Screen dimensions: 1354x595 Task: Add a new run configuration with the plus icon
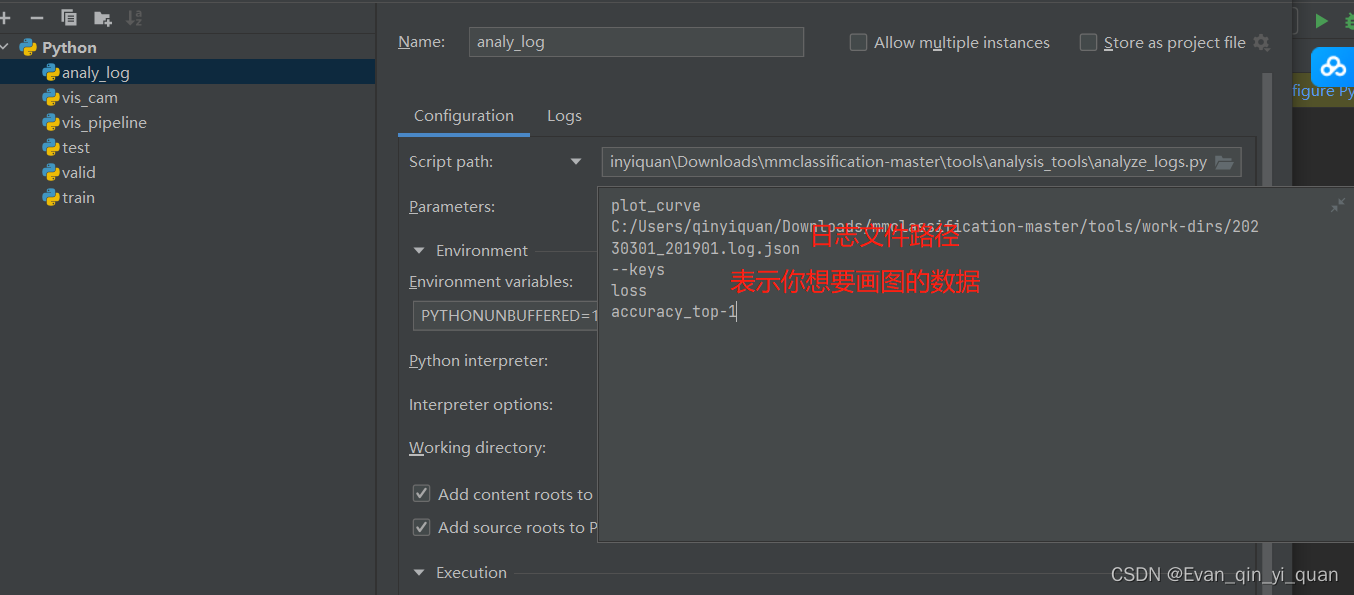[x=7, y=17]
